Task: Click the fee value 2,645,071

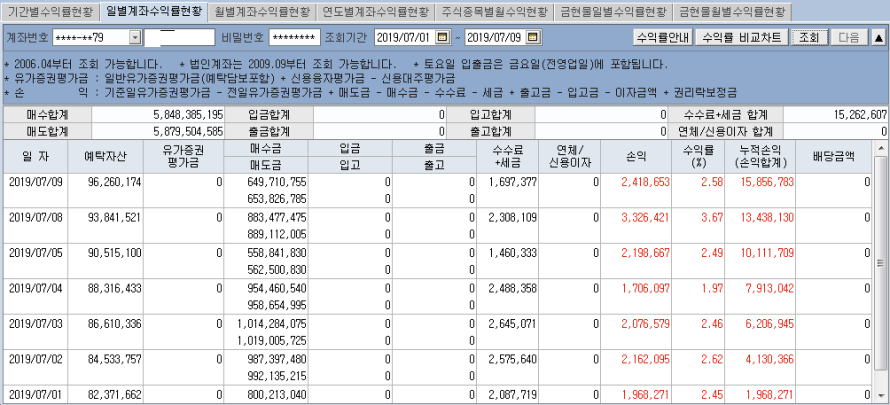Action: click(x=513, y=324)
